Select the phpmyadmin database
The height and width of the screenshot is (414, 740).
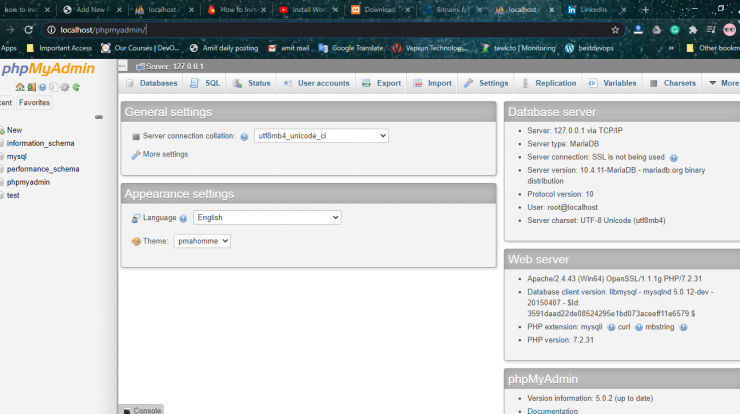tap(28, 182)
